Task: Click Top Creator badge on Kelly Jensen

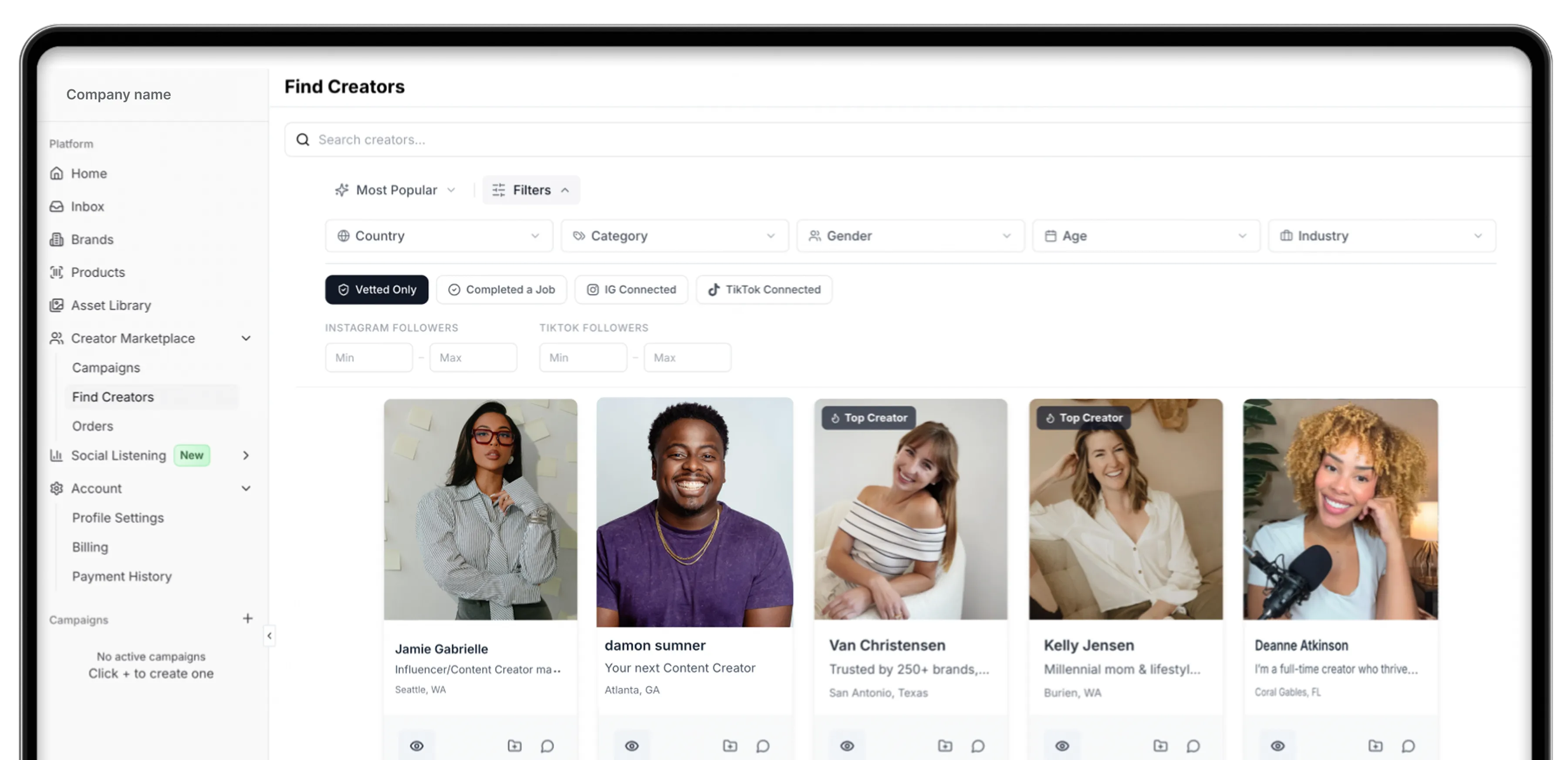Action: tap(1084, 418)
